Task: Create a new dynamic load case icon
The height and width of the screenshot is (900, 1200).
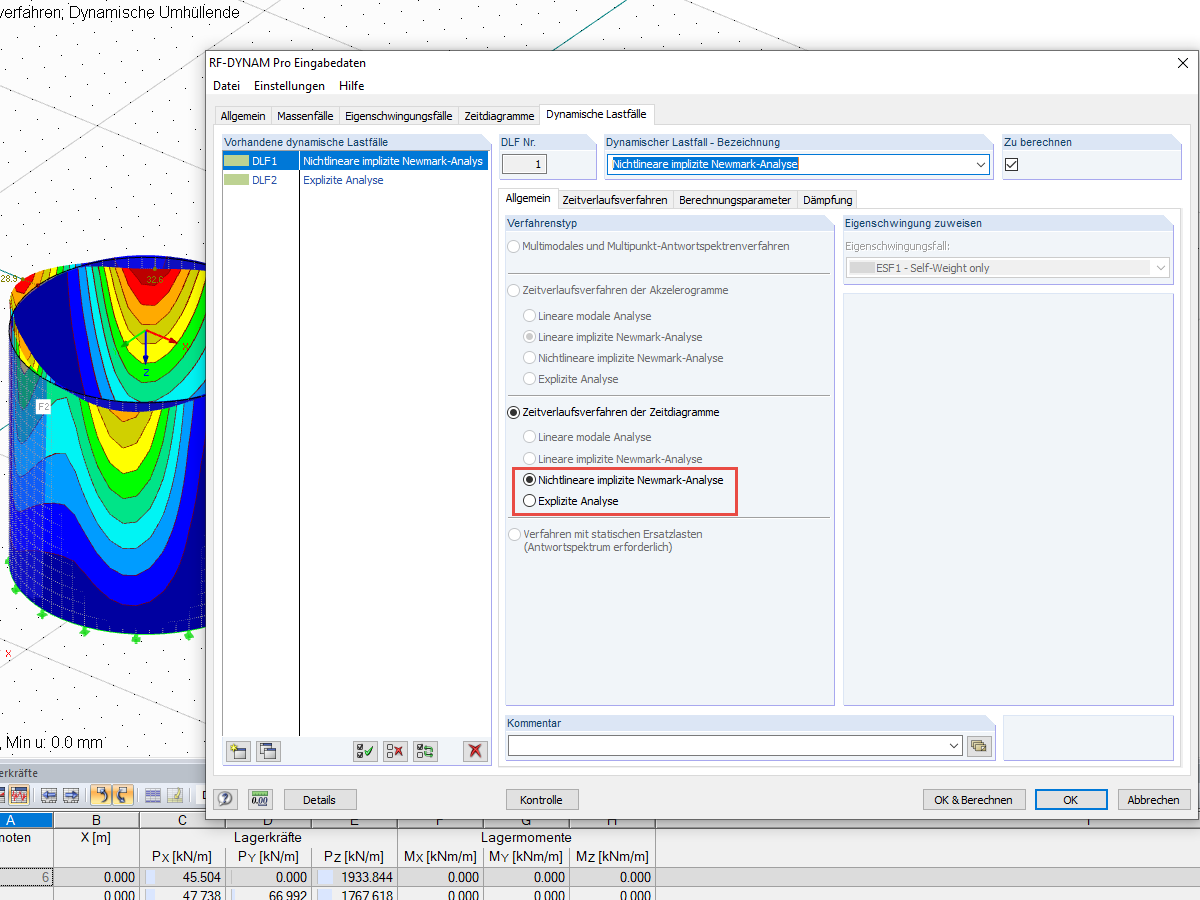Action: (238, 751)
